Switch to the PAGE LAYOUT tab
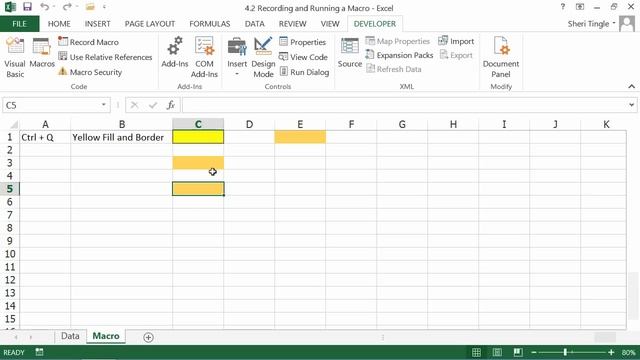This screenshot has height=360, width=640. coord(150,24)
